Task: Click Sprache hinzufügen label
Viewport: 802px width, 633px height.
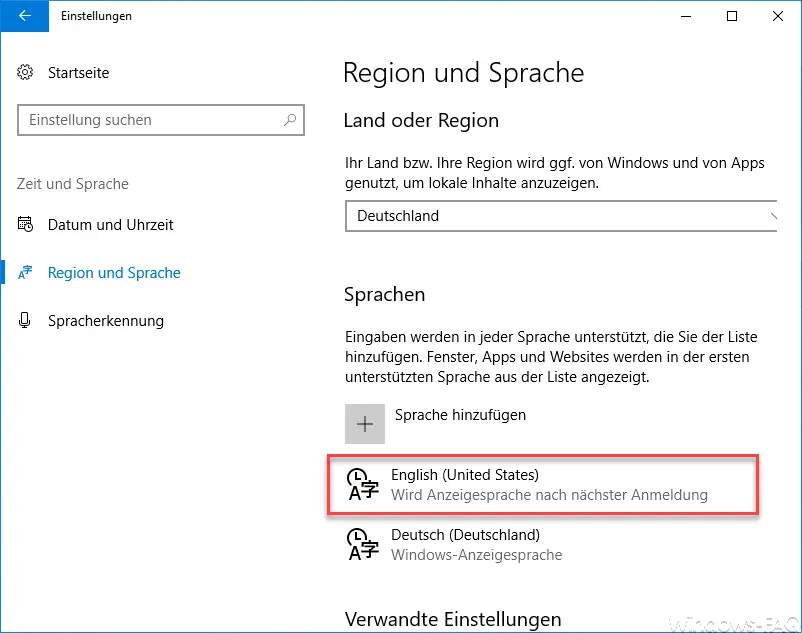Action: [460, 415]
